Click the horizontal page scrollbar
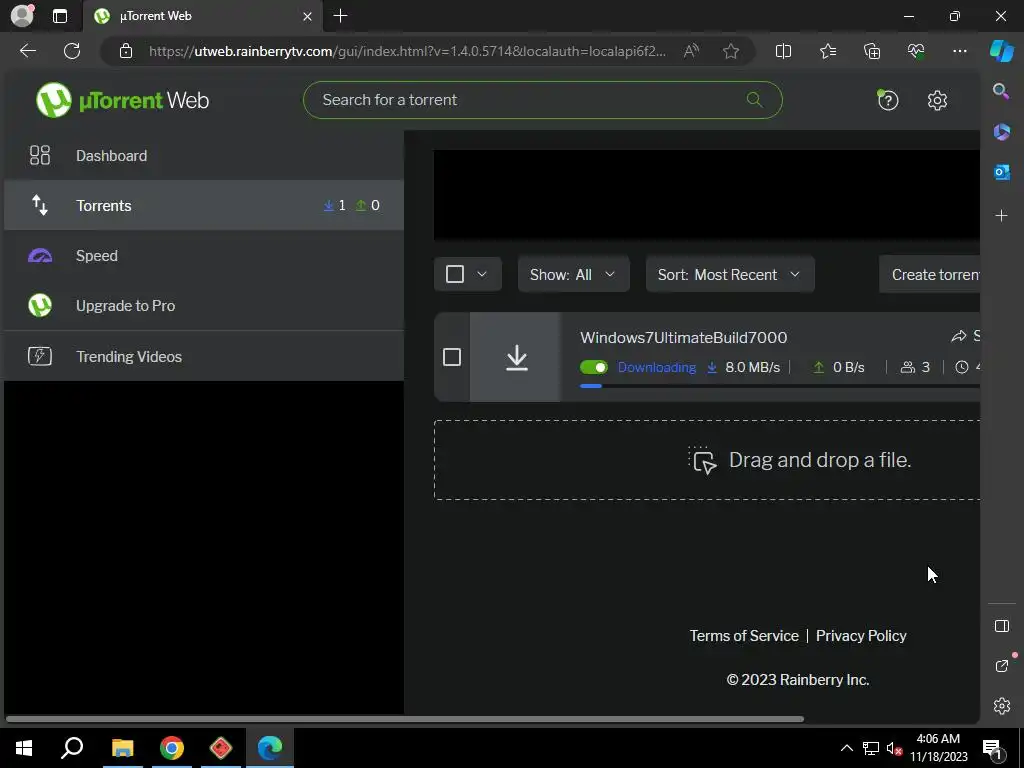 pyautogui.click(x=405, y=719)
